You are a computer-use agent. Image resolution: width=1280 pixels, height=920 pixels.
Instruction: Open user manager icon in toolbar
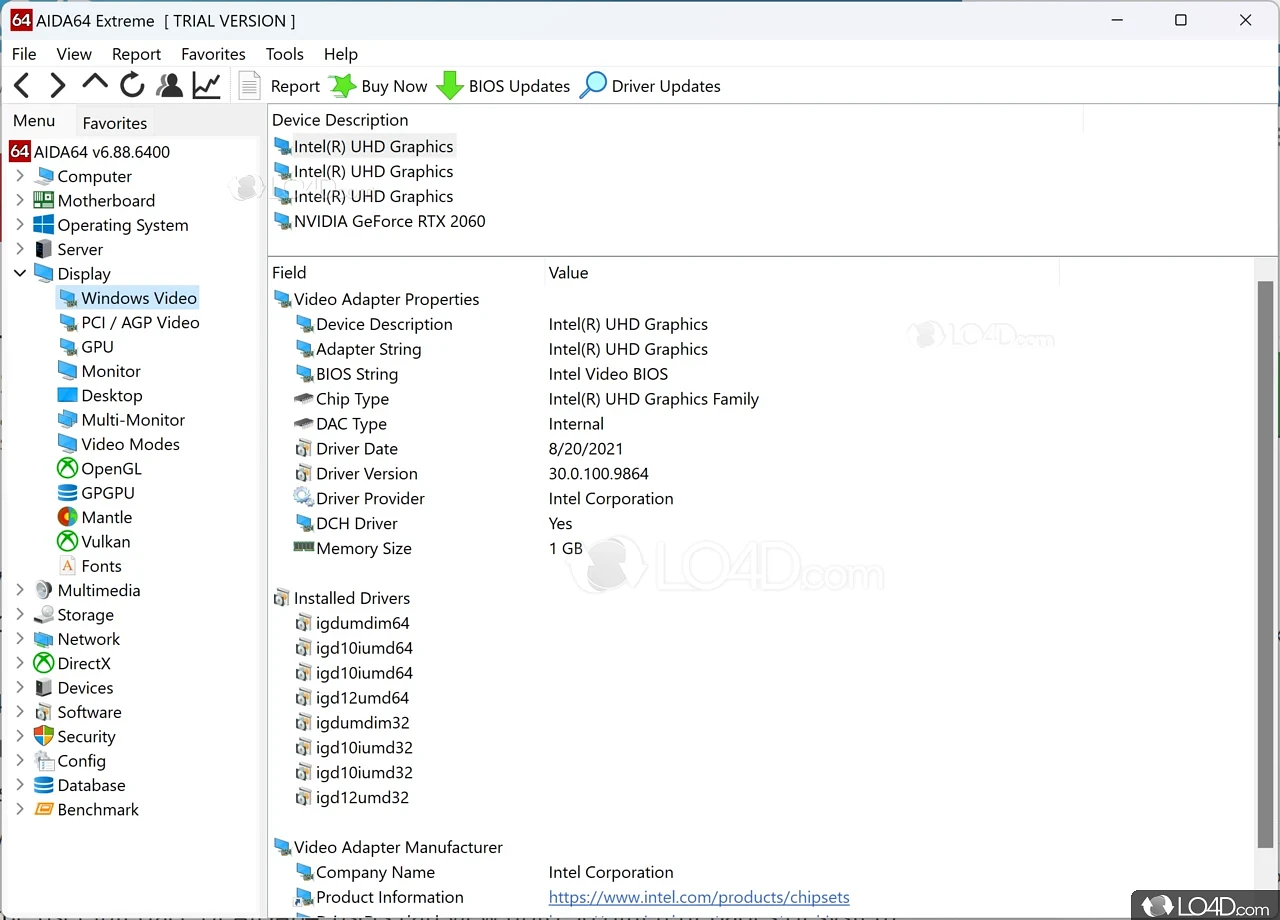coord(170,86)
